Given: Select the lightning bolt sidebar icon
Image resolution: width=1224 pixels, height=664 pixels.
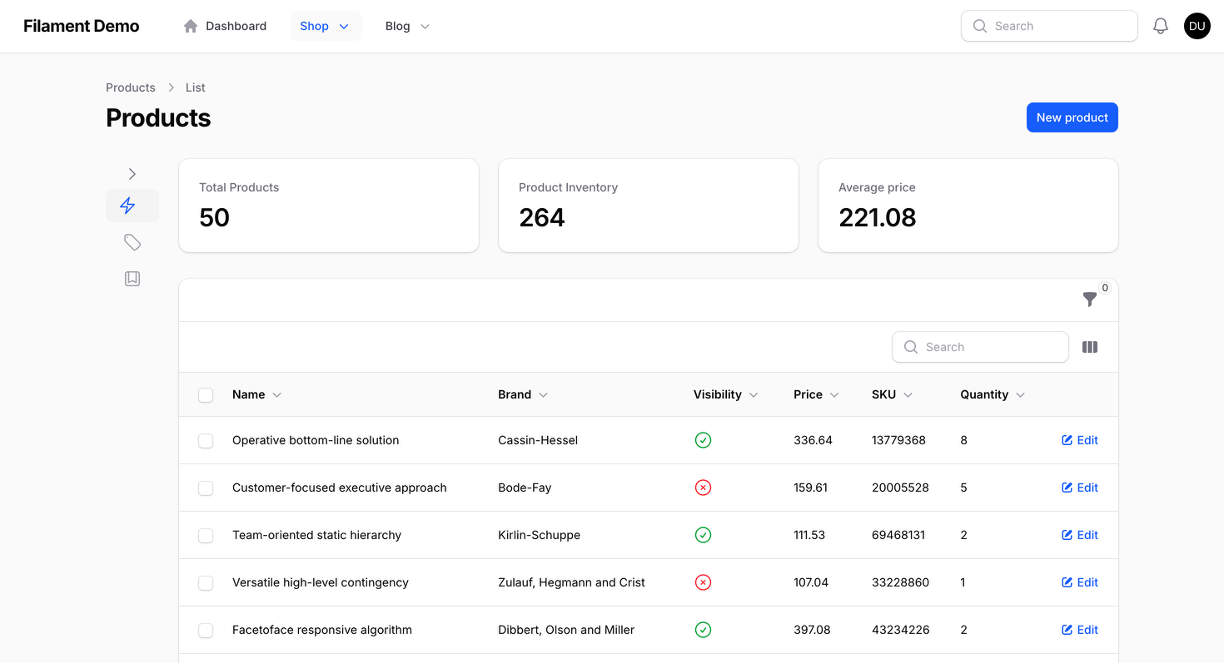Looking at the screenshot, I should pos(131,205).
